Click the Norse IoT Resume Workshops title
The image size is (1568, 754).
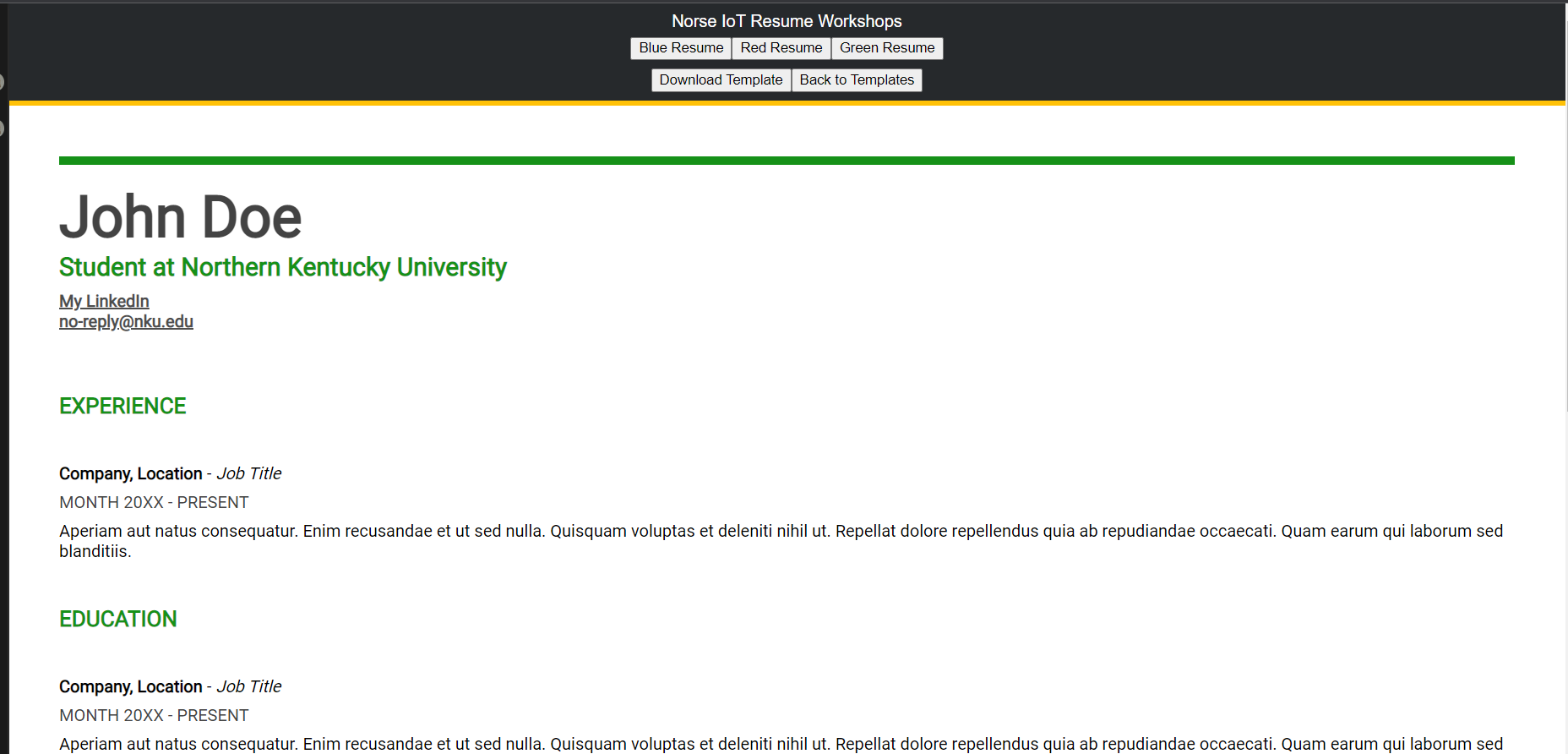(787, 21)
